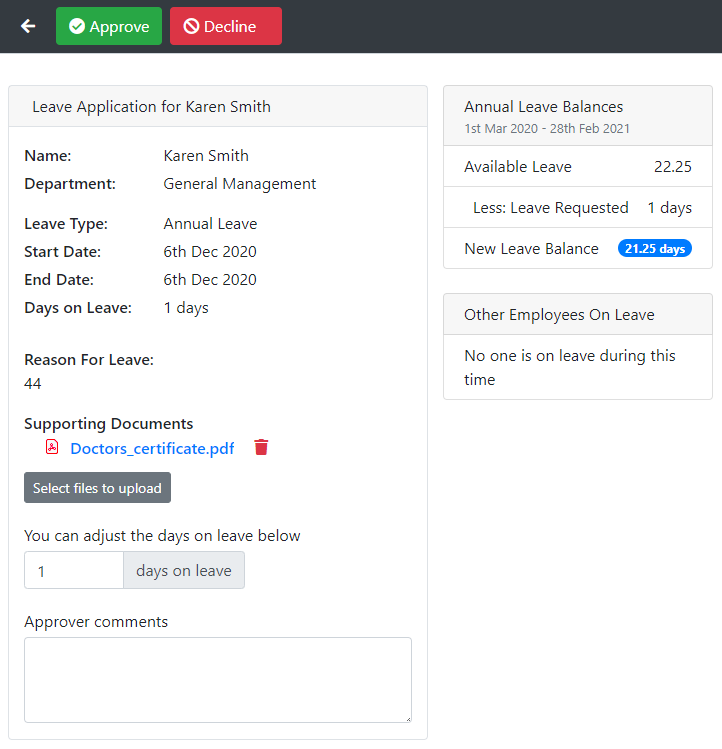
Task: Click the Available Leave 22.25 value
Action: (672, 167)
